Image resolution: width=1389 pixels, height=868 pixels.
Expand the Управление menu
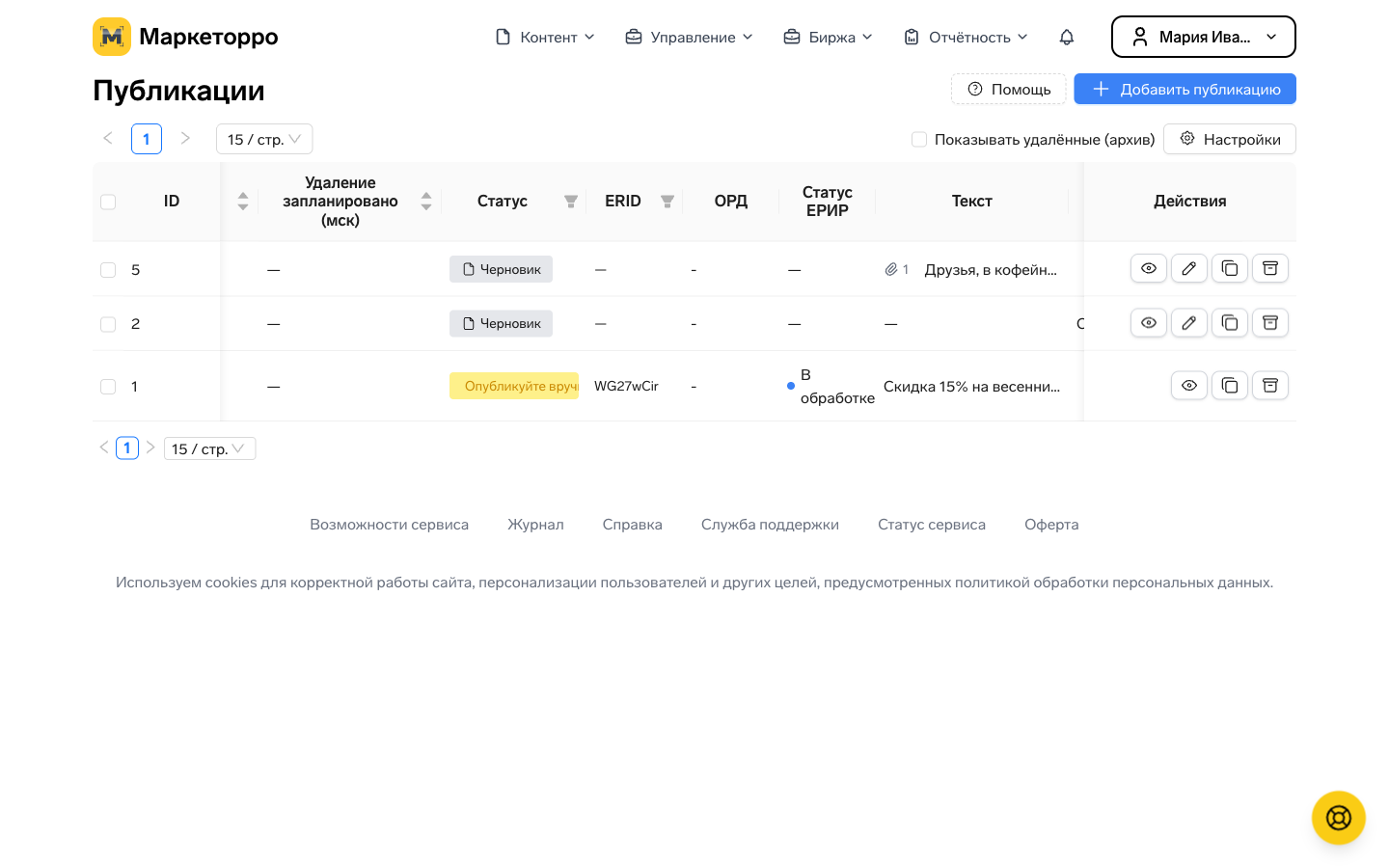[x=689, y=37]
